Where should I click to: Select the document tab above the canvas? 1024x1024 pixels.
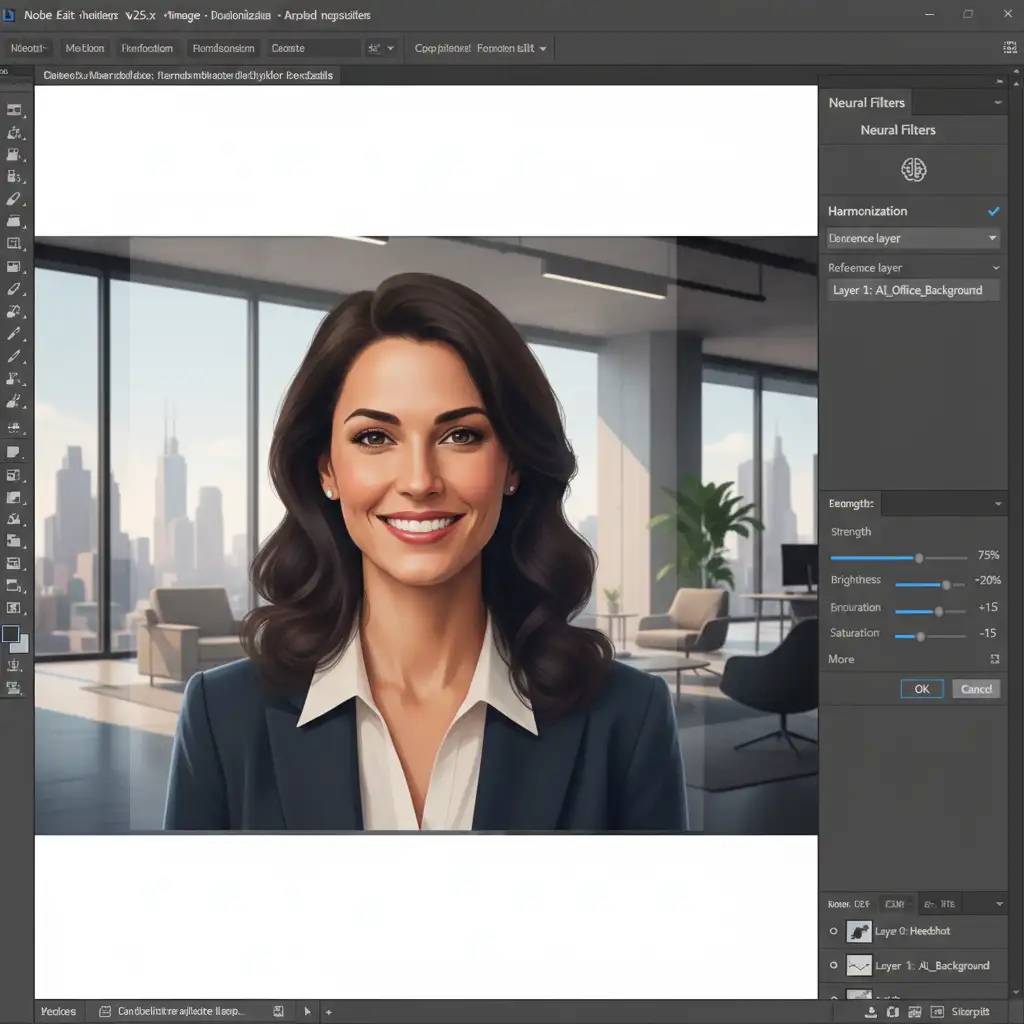(188, 76)
